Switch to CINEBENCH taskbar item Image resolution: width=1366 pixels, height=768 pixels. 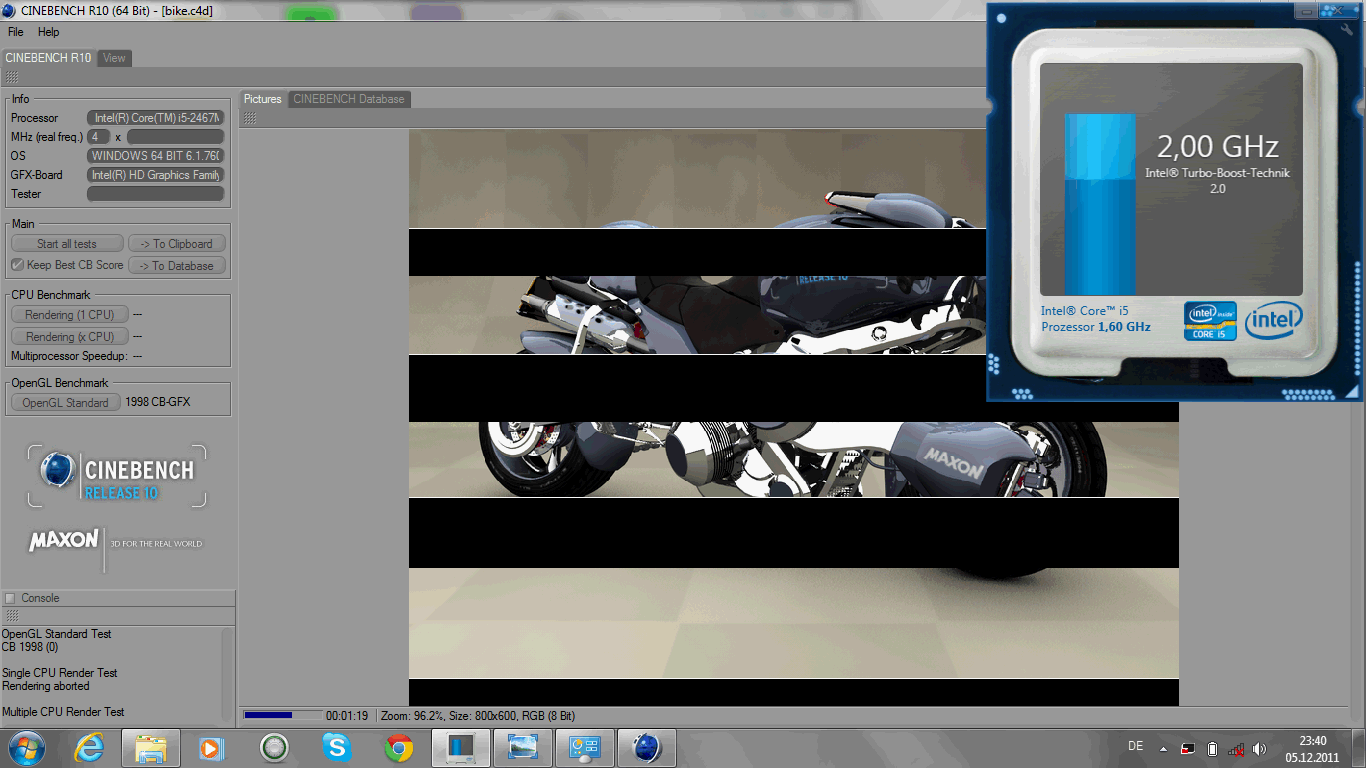point(647,747)
